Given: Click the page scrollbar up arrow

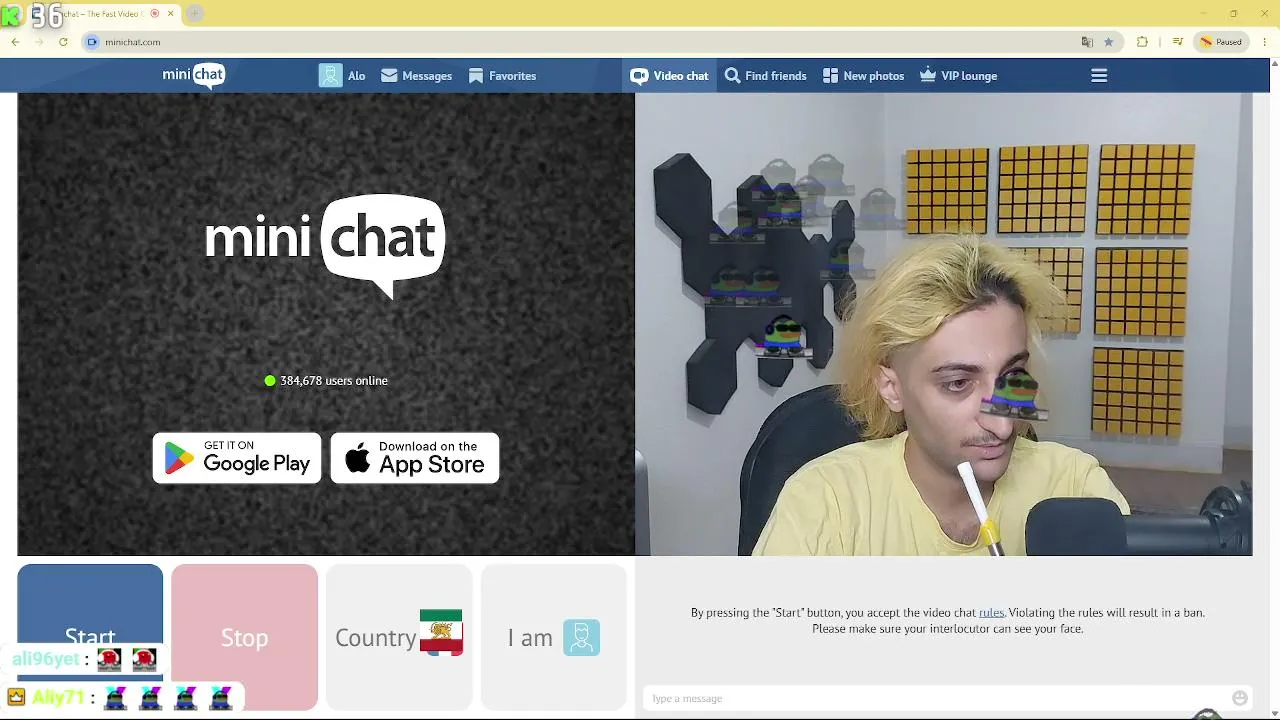Looking at the screenshot, I should 1273,65.
